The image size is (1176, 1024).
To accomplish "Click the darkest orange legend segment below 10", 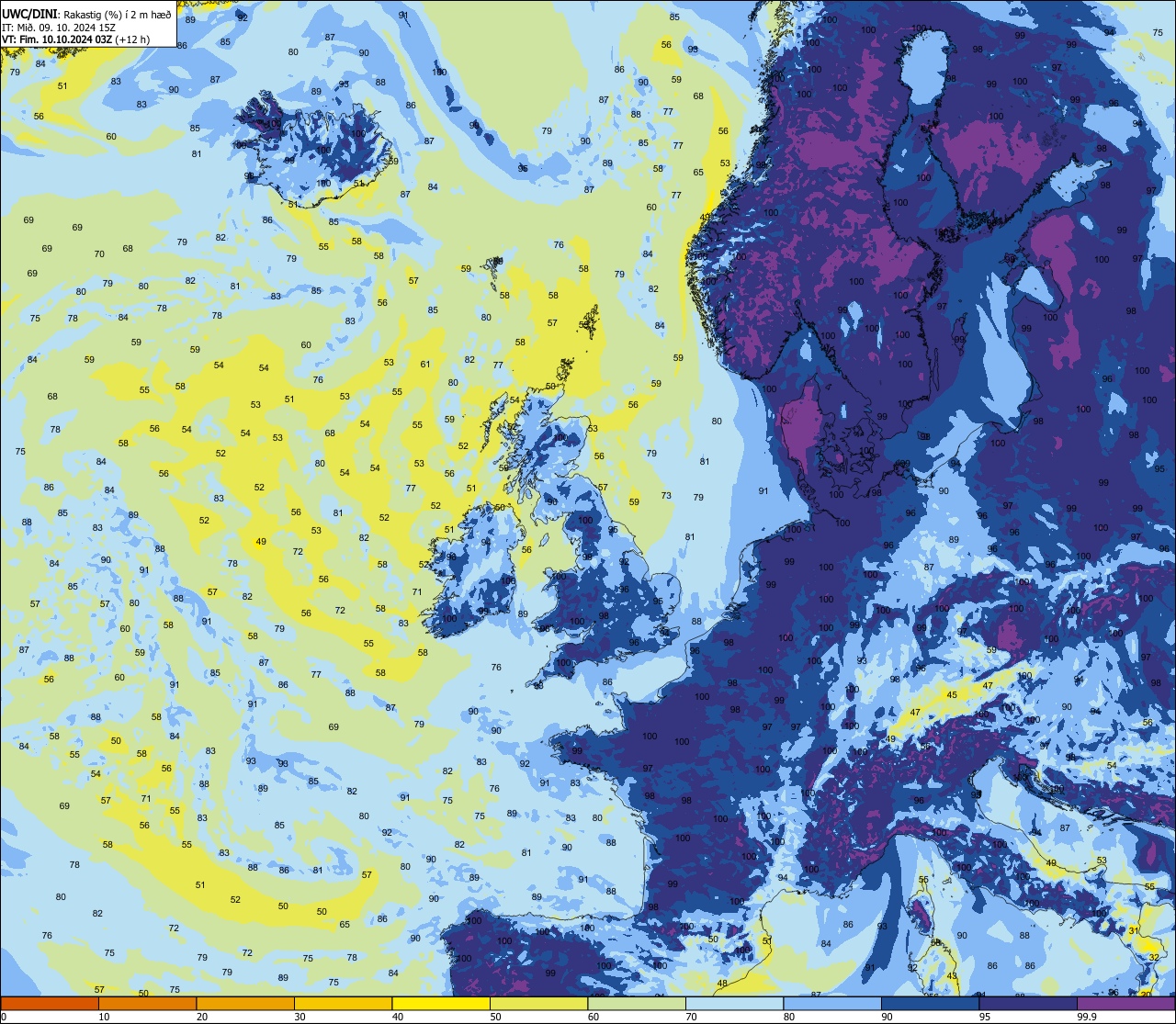I will (x=50, y=1003).
